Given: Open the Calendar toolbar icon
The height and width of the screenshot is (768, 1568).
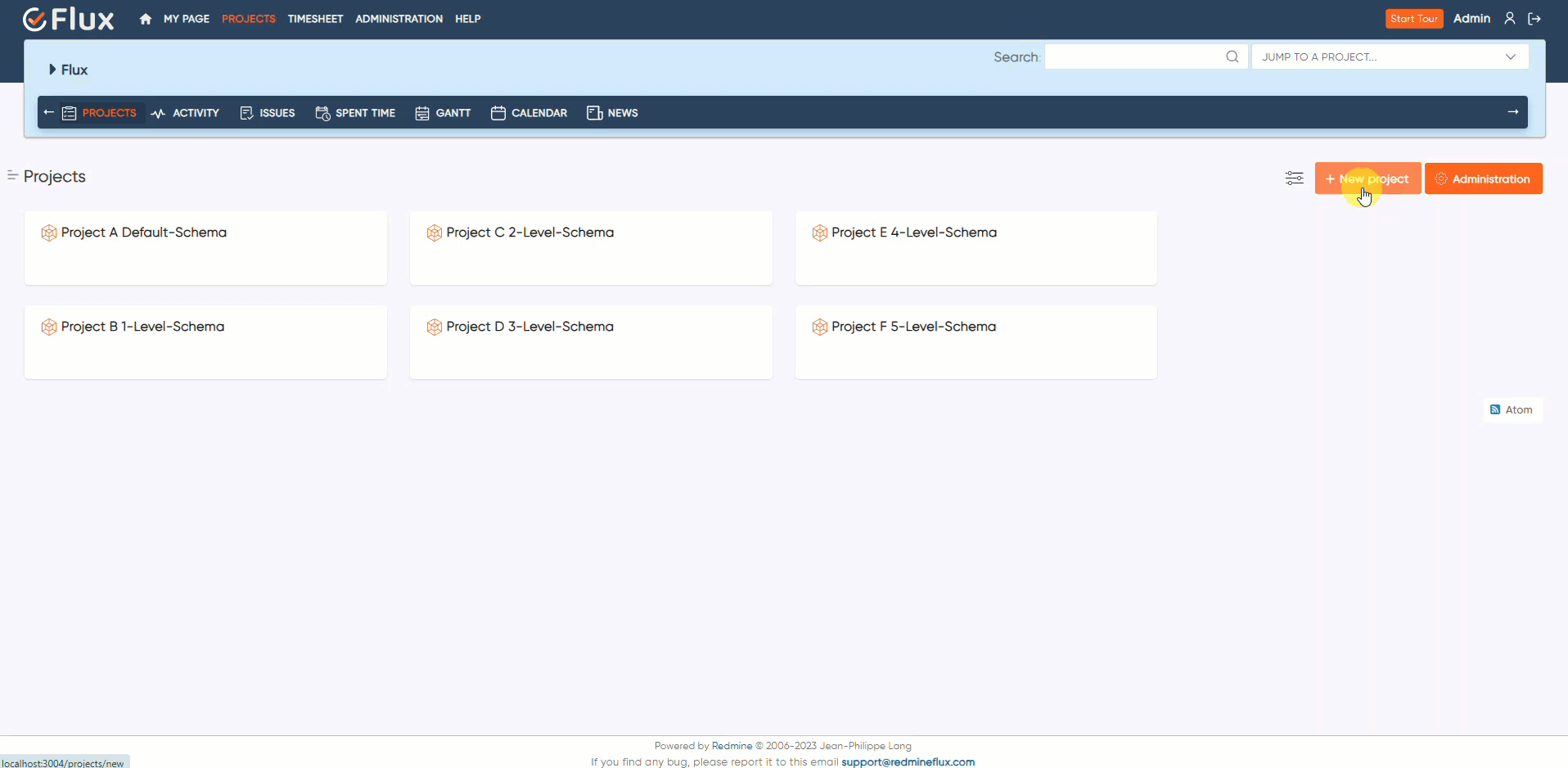Looking at the screenshot, I should 498,112.
